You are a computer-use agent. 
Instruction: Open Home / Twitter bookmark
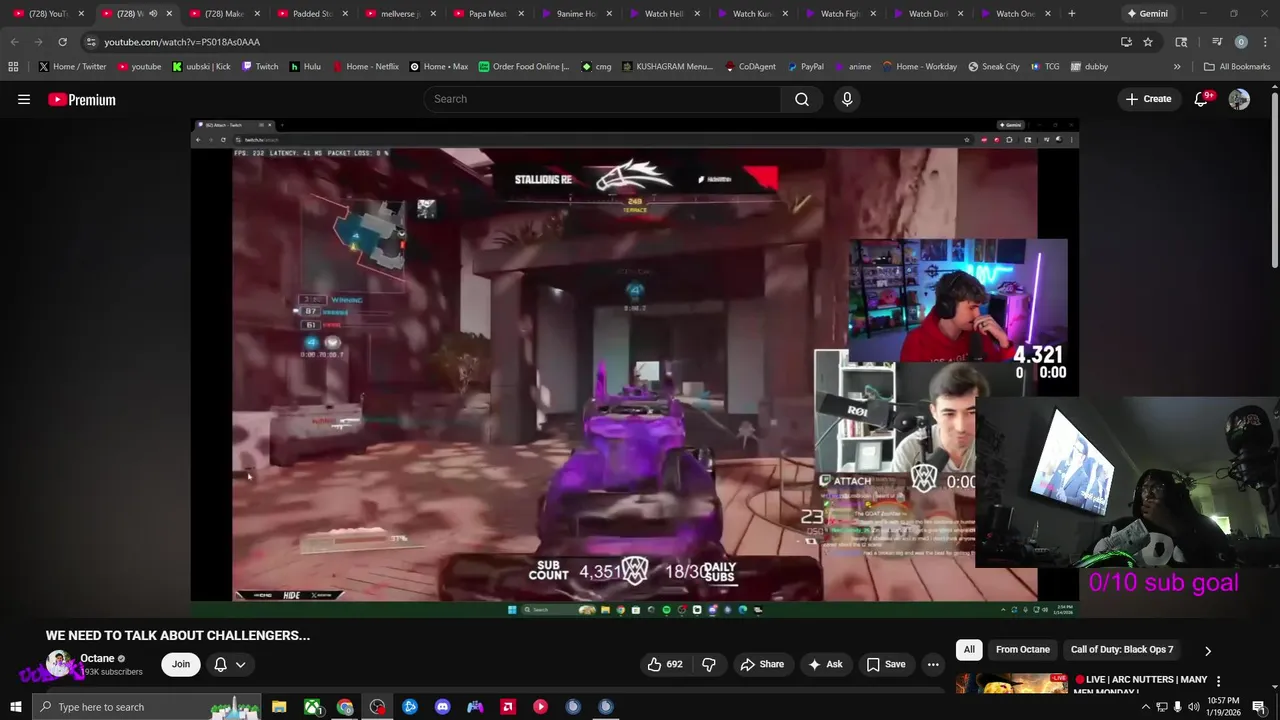click(73, 67)
